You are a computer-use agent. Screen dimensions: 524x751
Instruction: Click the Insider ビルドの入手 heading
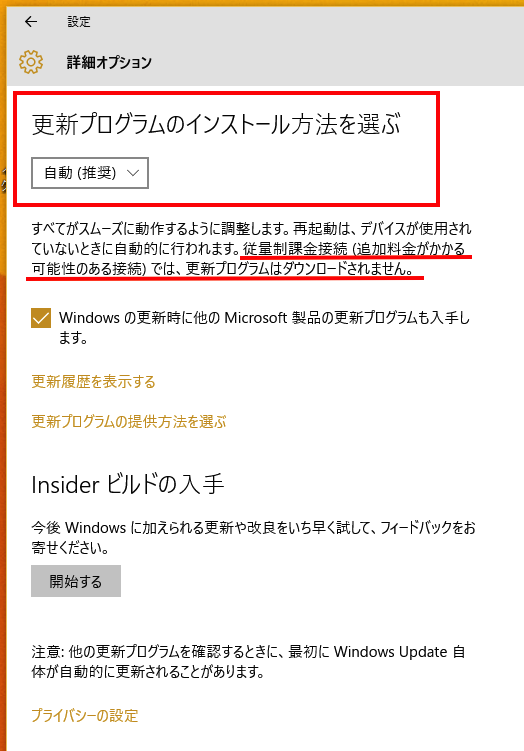tap(128, 484)
